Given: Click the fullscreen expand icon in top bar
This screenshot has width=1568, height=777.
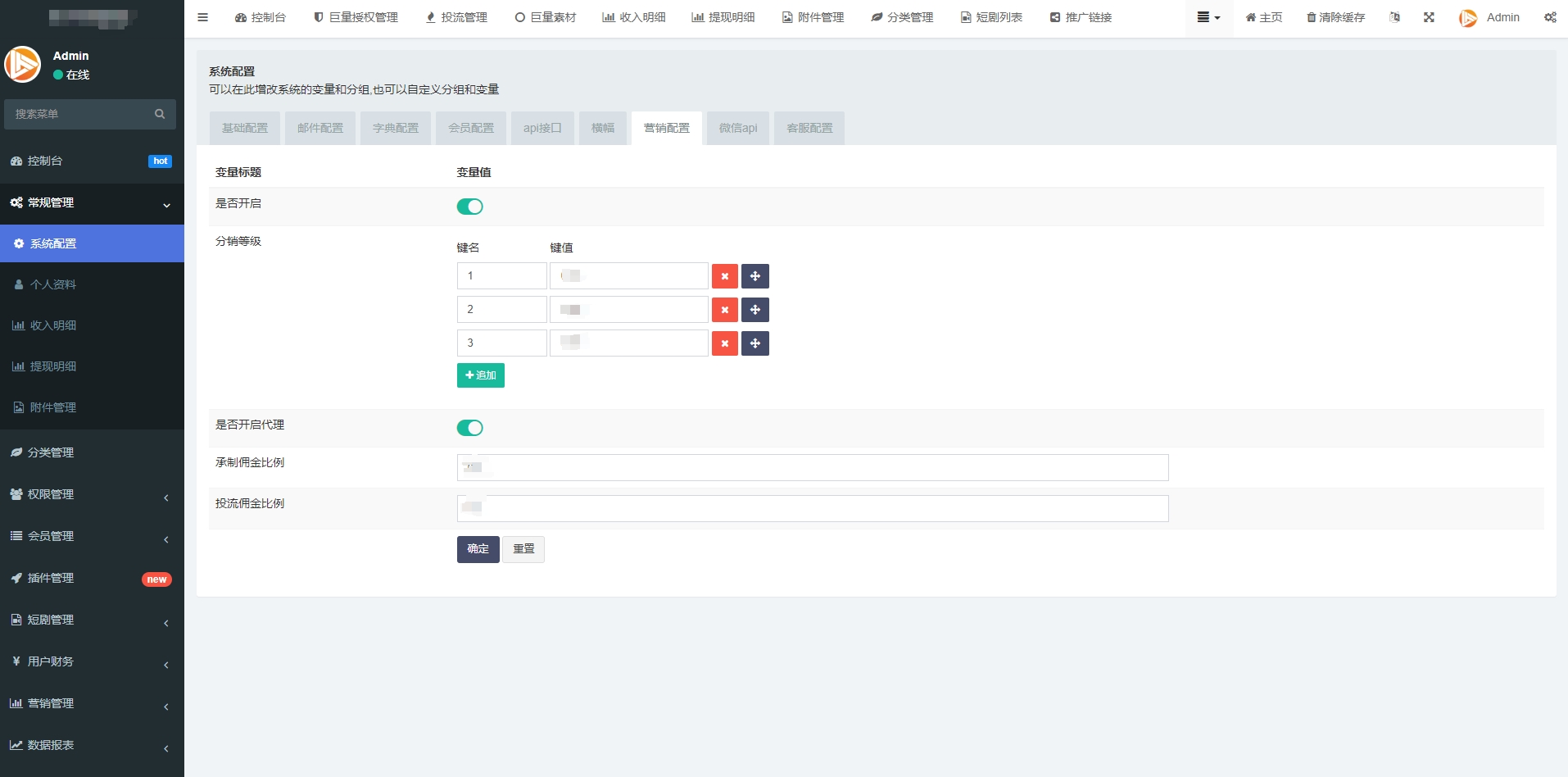Looking at the screenshot, I should tap(1429, 17).
